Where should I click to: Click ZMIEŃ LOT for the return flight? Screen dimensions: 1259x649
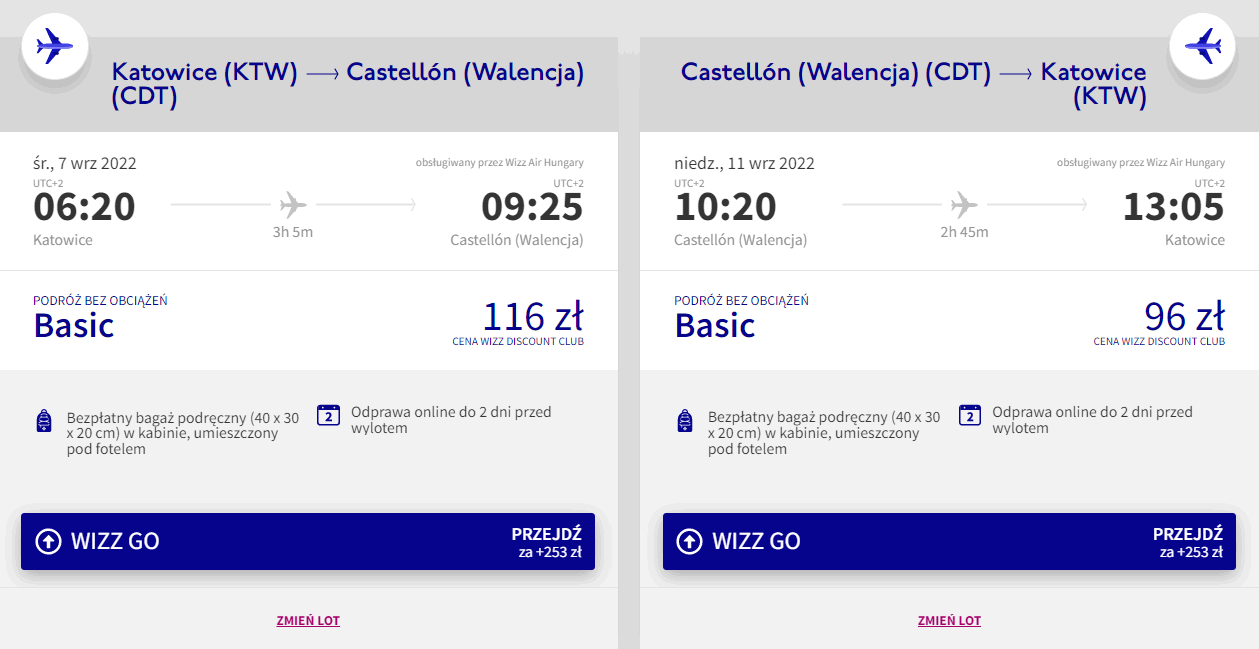point(949,621)
